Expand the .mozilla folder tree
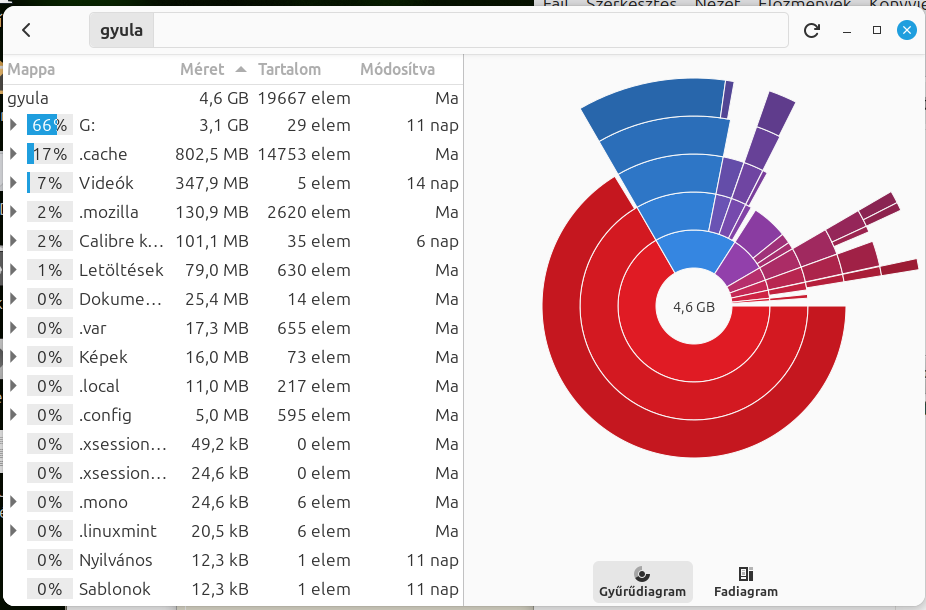926x610 pixels. click(x=13, y=212)
